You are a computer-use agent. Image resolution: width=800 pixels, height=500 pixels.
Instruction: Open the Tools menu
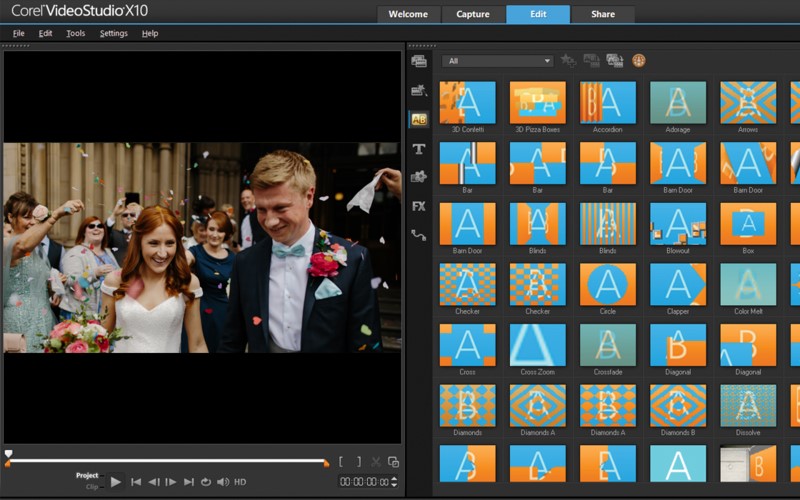click(76, 33)
